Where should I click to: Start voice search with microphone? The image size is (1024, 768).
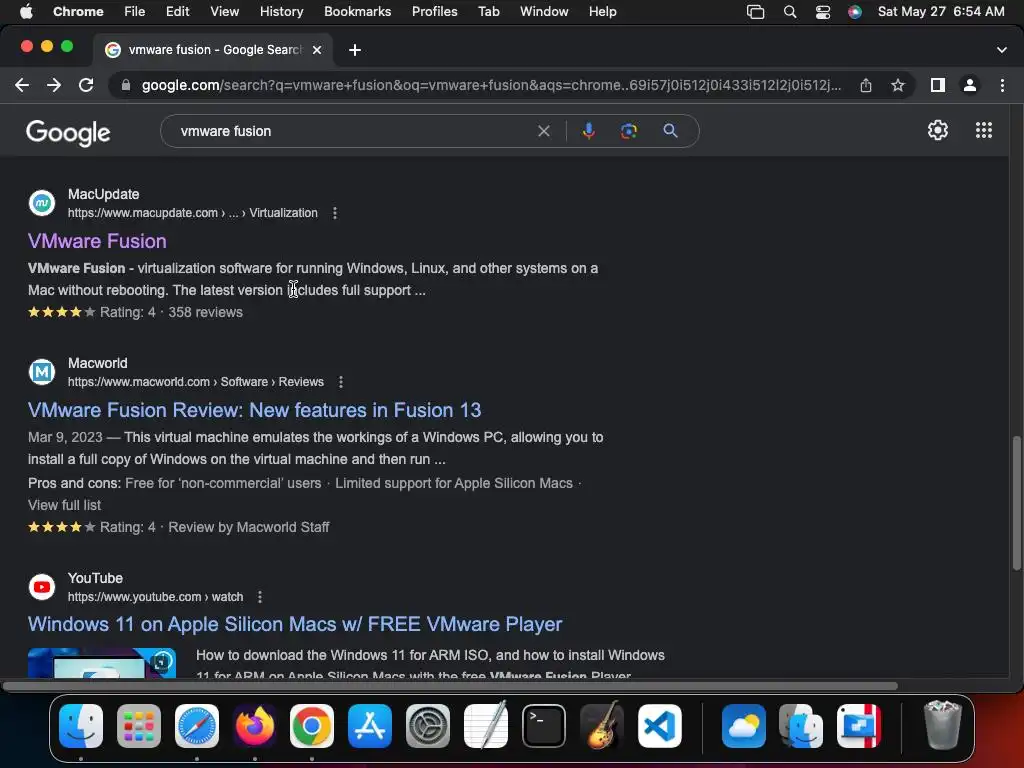pos(588,131)
